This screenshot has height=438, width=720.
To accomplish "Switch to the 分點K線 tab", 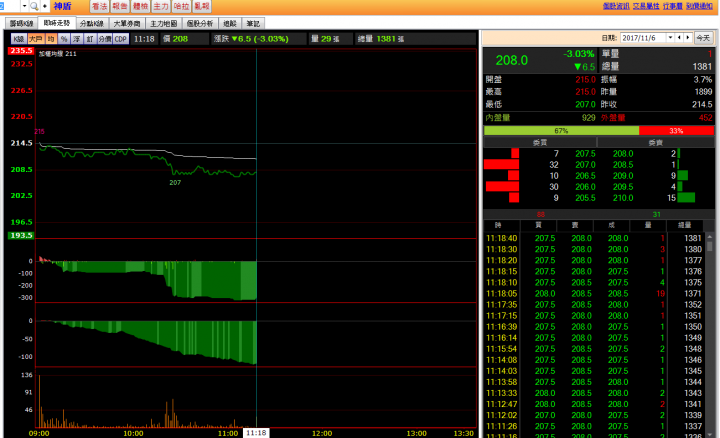I will [92, 23].
